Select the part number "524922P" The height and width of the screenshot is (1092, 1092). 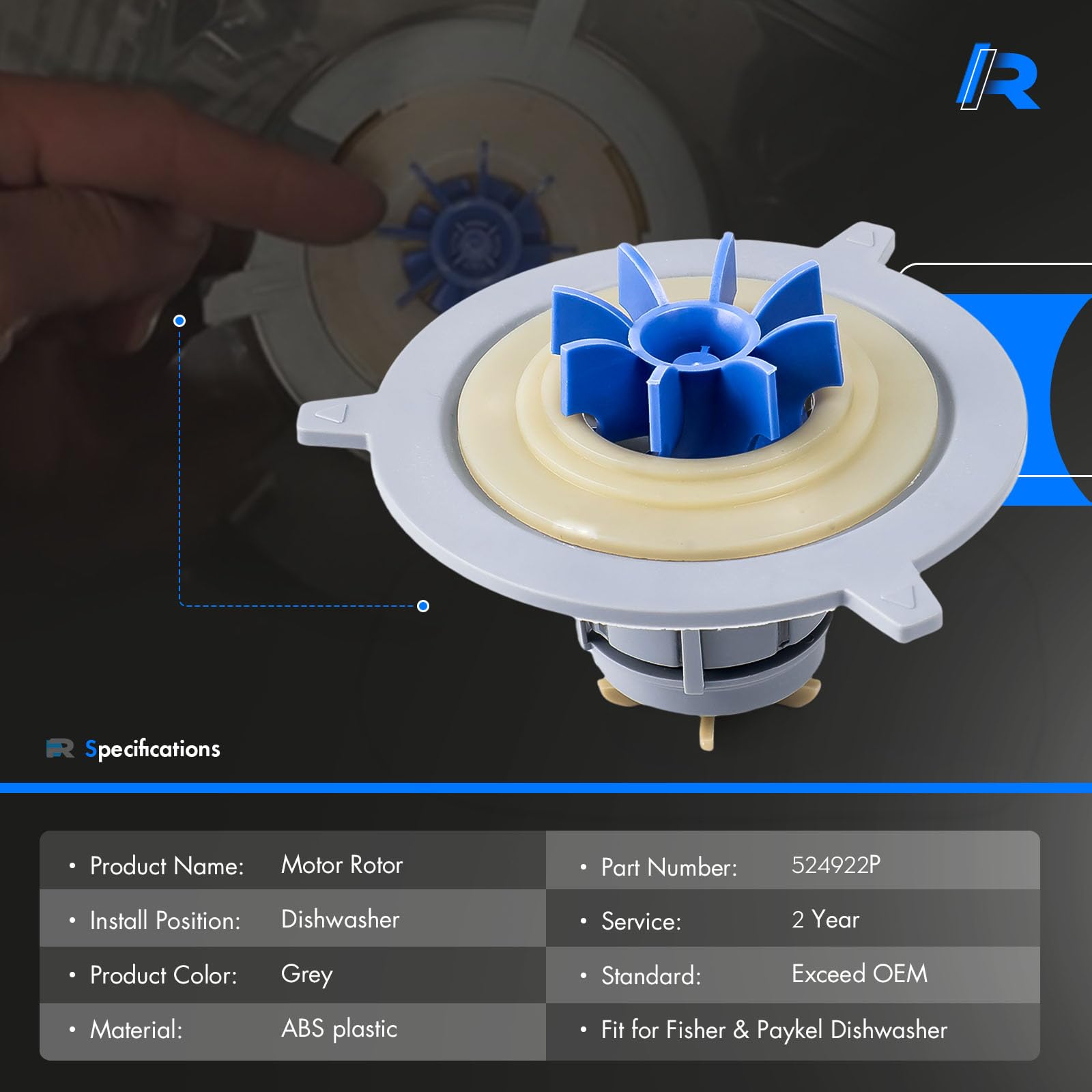click(x=836, y=865)
